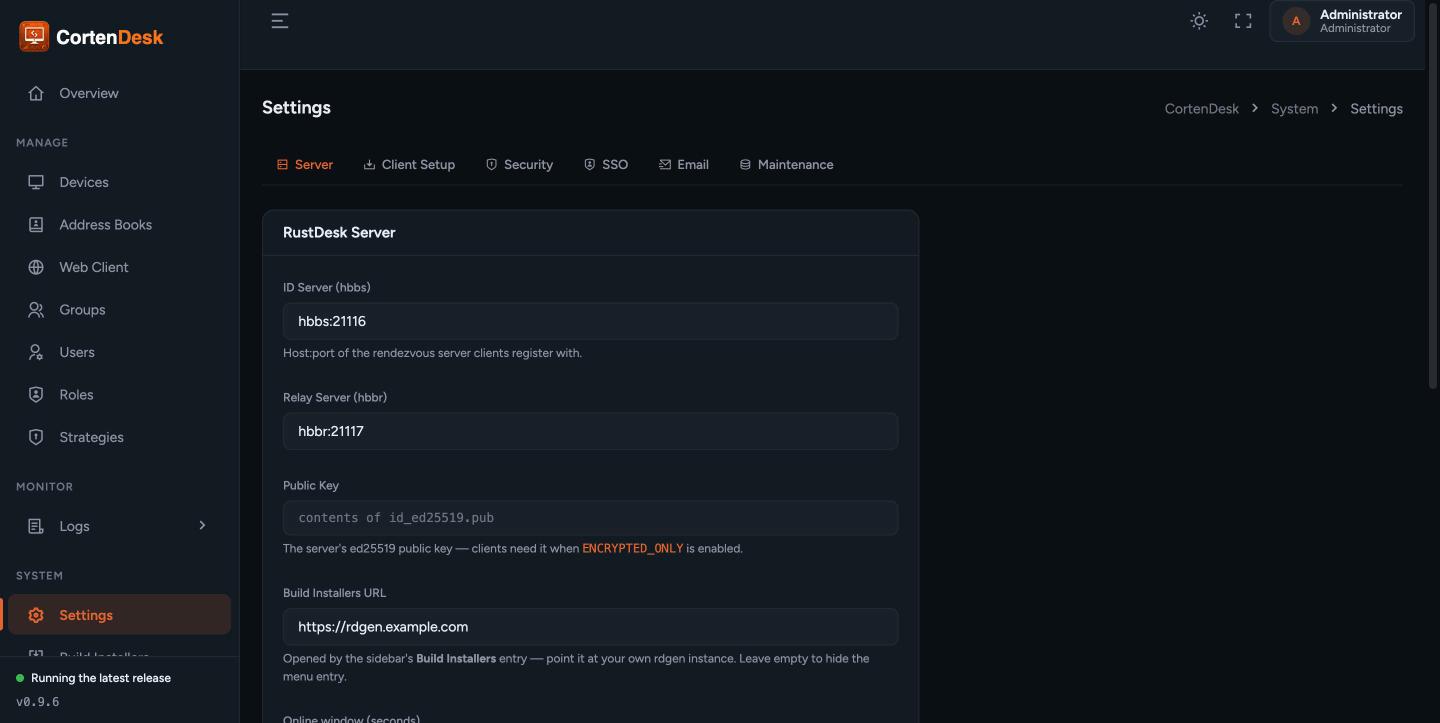The height and width of the screenshot is (723, 1440).
Task: Click the SSO tab shield icon
Action: click(x=589, y=165)
